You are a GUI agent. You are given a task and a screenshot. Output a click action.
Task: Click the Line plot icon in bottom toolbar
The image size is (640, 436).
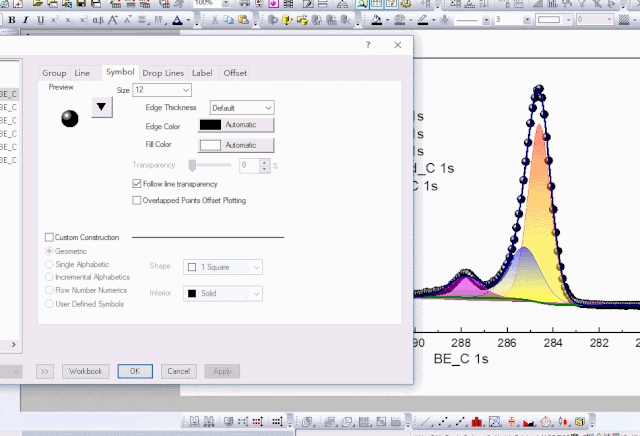(x=427, y=423)
